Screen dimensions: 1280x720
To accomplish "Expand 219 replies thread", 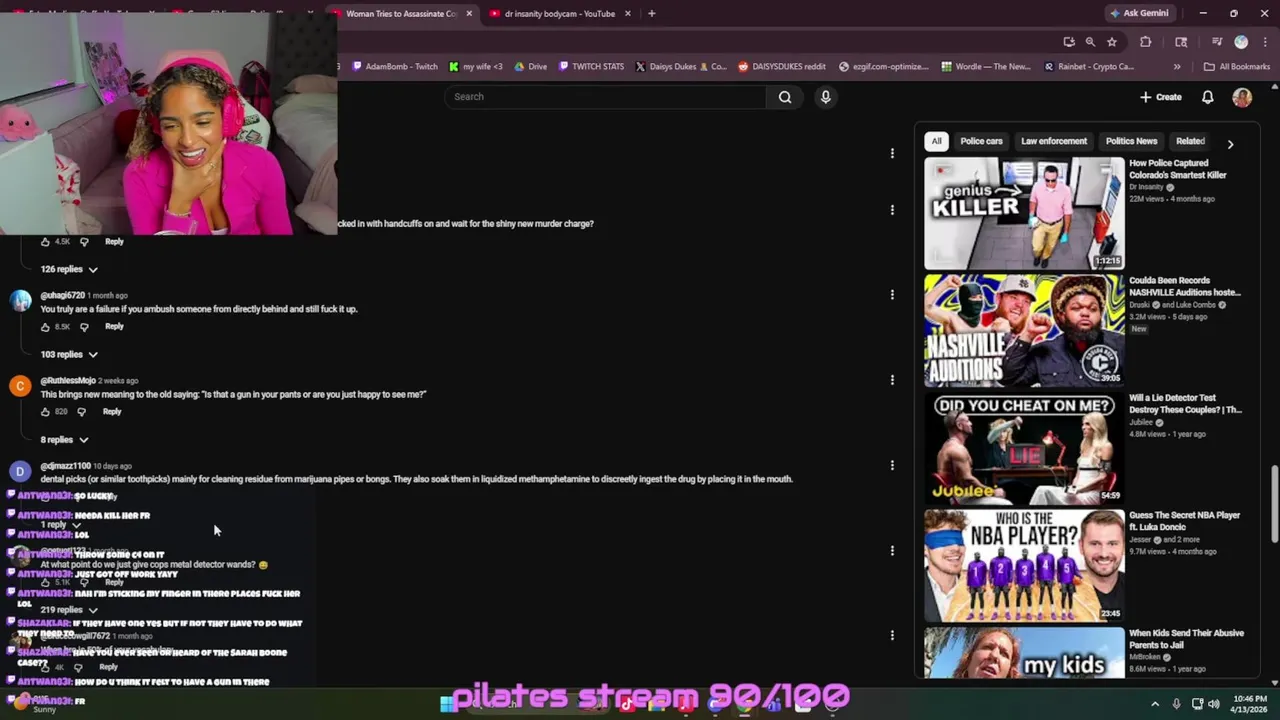I will (69, 609).
